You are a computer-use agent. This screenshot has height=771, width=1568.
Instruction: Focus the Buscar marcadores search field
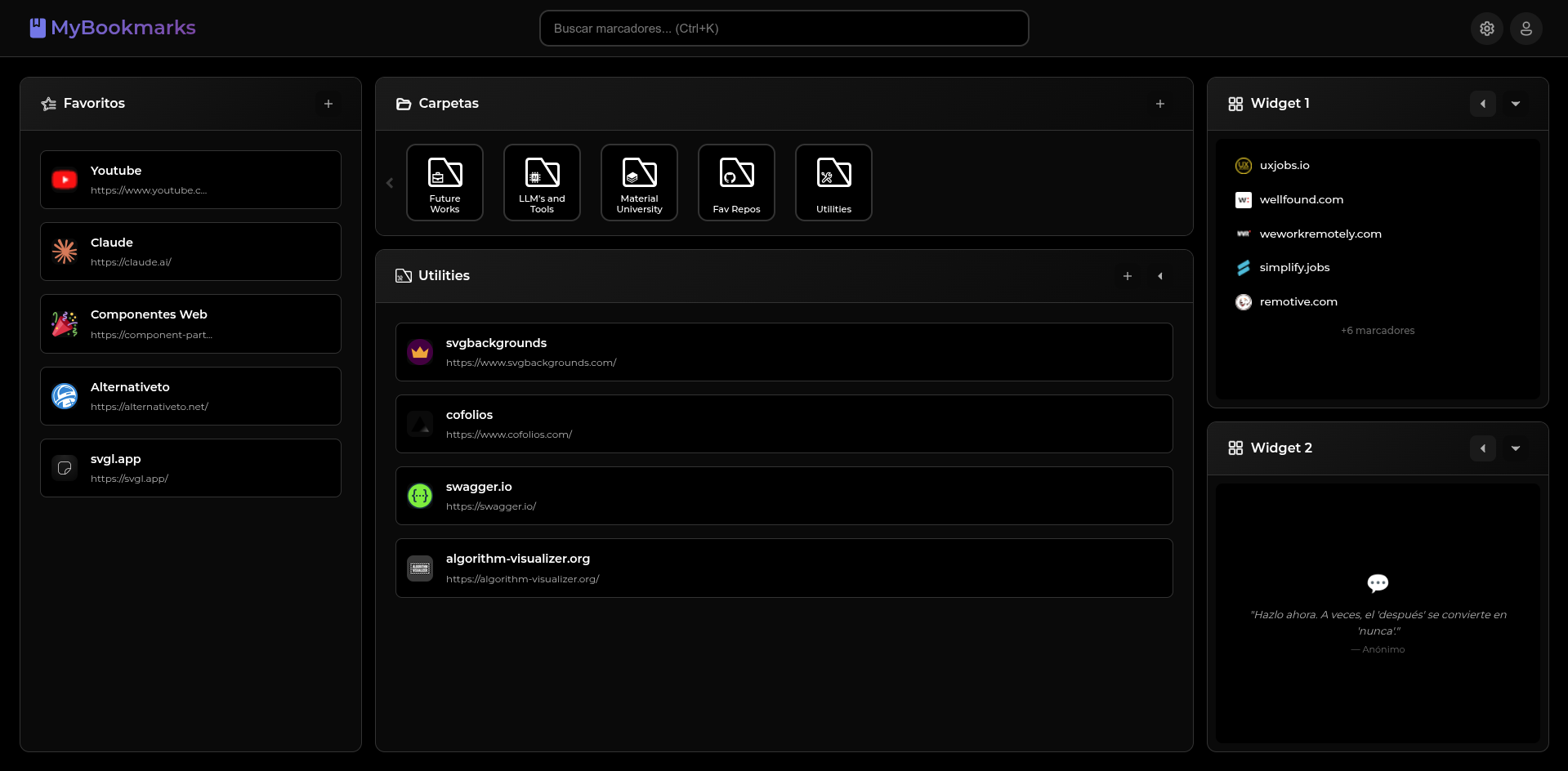pyautogui.click(x=784, y=29)
